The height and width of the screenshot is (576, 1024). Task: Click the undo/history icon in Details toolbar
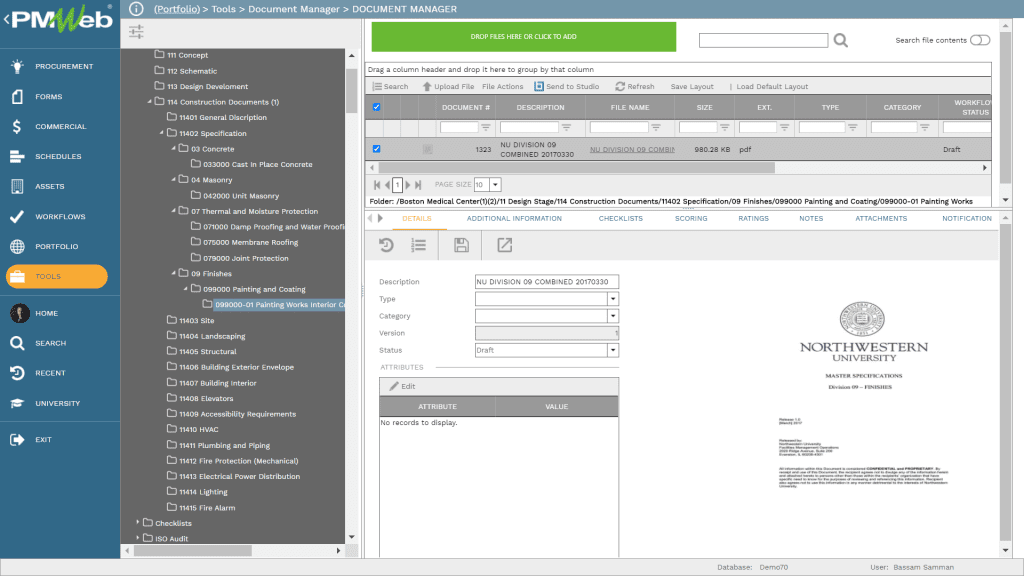pyautogui.click(x=386, y=245)
